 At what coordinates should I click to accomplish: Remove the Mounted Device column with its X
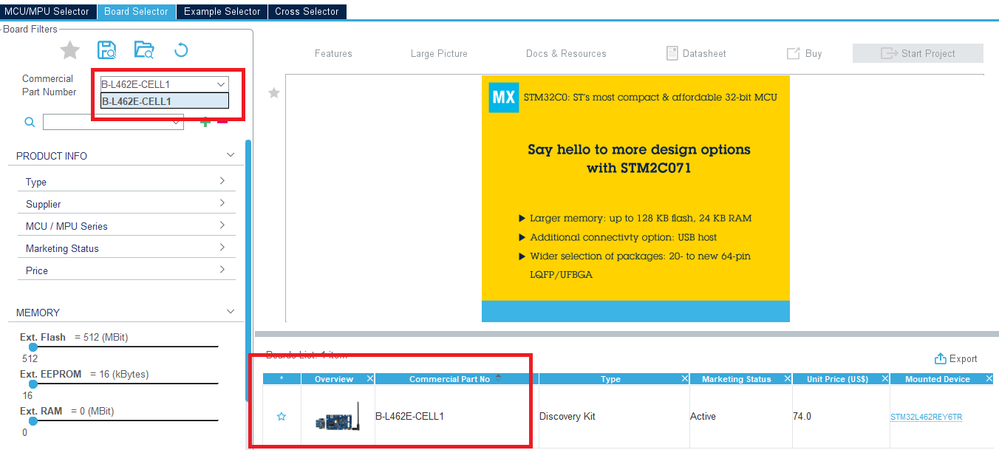click(989, 379)
